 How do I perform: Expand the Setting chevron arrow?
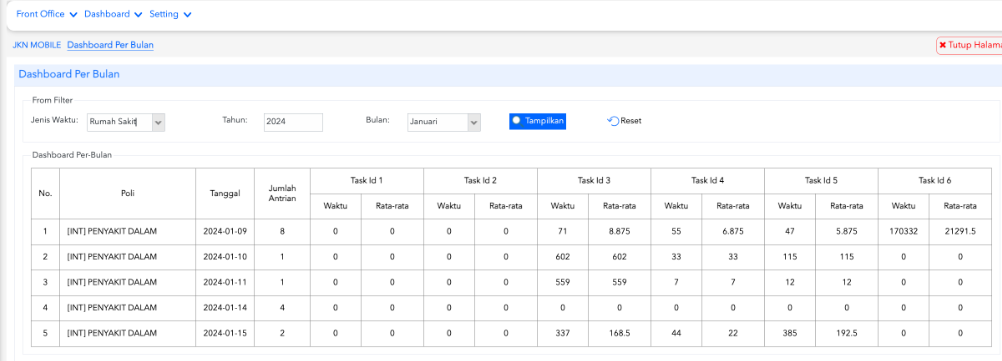[x=187, y=15]
